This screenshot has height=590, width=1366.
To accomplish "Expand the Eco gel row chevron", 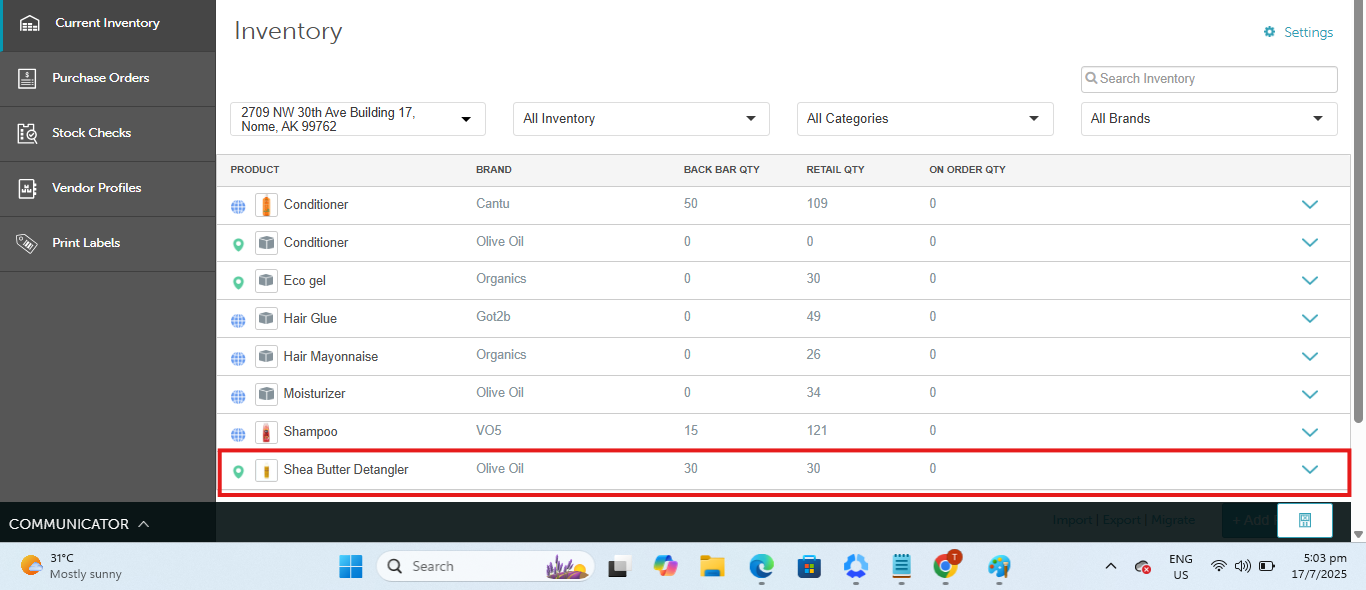I will 1310,281.
